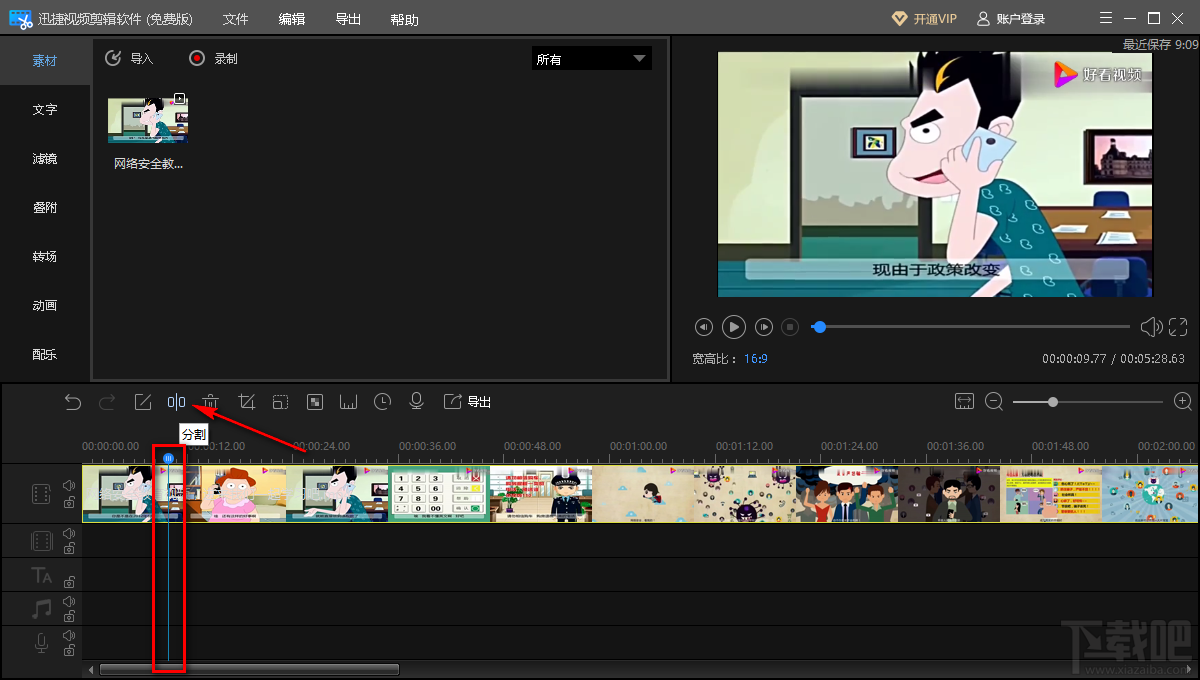Image resolution: width=1200 pixels, height=680 pixels.
Task: Click the trash delete icon in timeline toolbar
Action: click(211, 402)
